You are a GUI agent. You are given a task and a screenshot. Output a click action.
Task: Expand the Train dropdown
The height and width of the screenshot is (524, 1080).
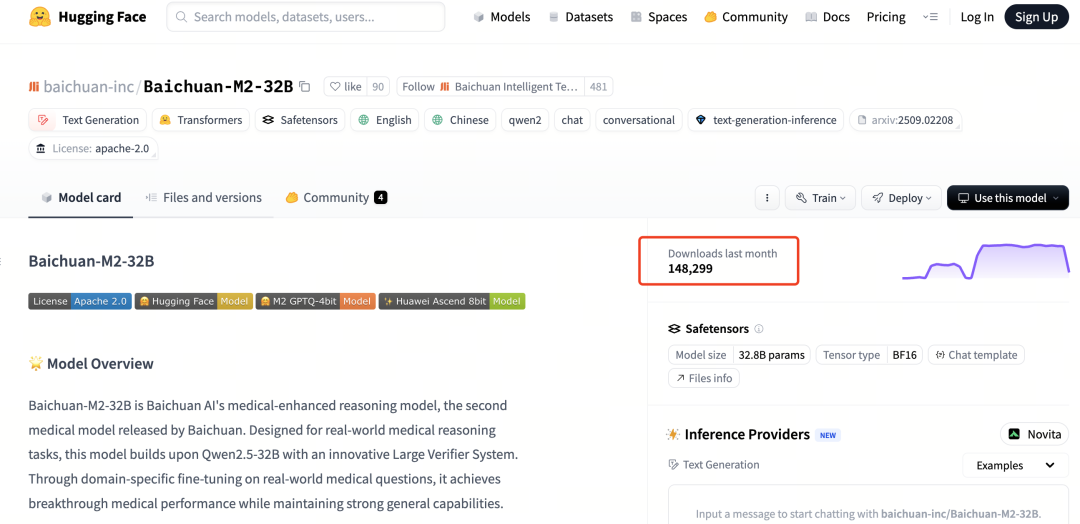coord(820,198)
